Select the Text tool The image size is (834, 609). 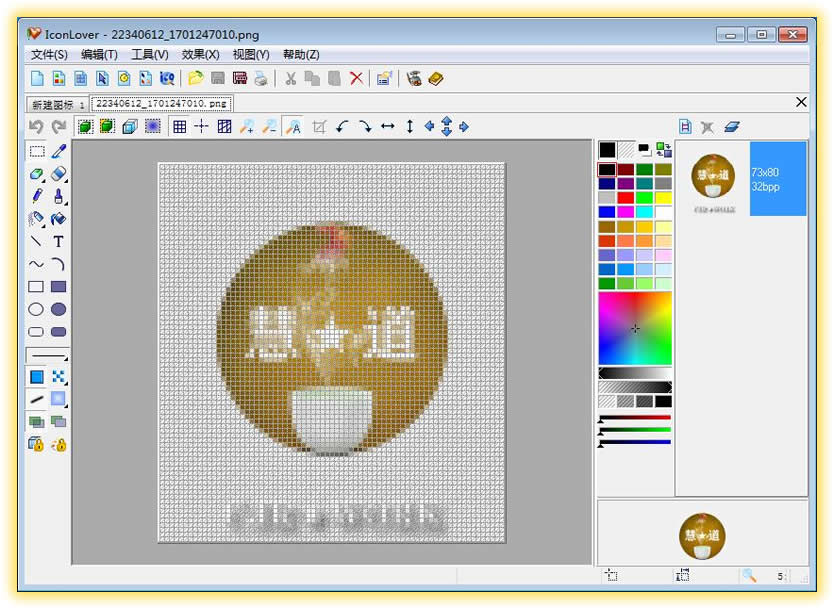click(x=59, y=241)
